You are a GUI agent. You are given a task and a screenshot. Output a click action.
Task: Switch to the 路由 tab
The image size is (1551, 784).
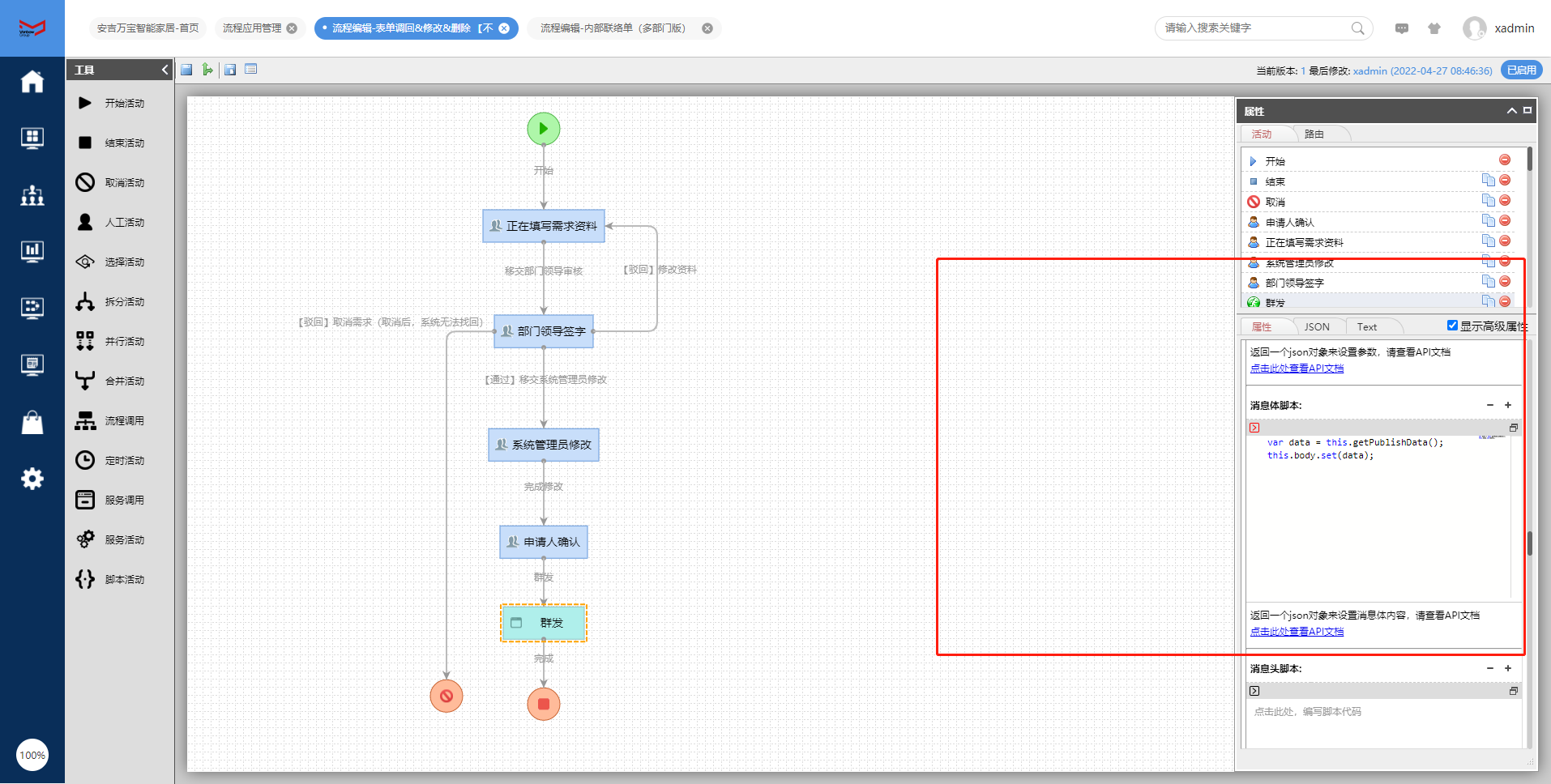(1314, 134)
